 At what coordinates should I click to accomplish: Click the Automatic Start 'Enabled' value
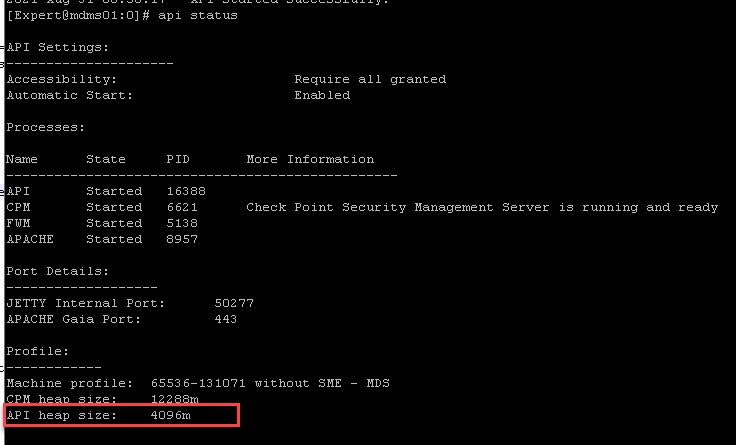tap(322, 95)
